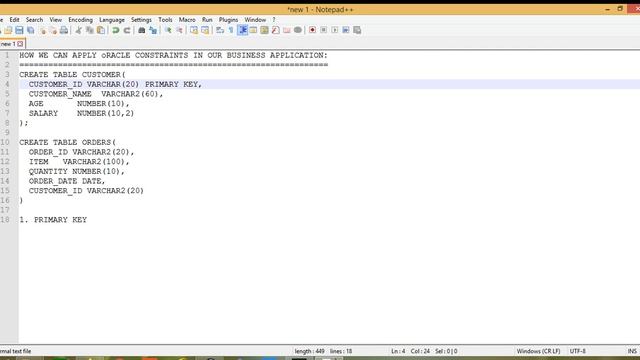This screenshot has height=360, width=640.
Task: Click the Save recorded macro icon
Action: pos(357,30)
